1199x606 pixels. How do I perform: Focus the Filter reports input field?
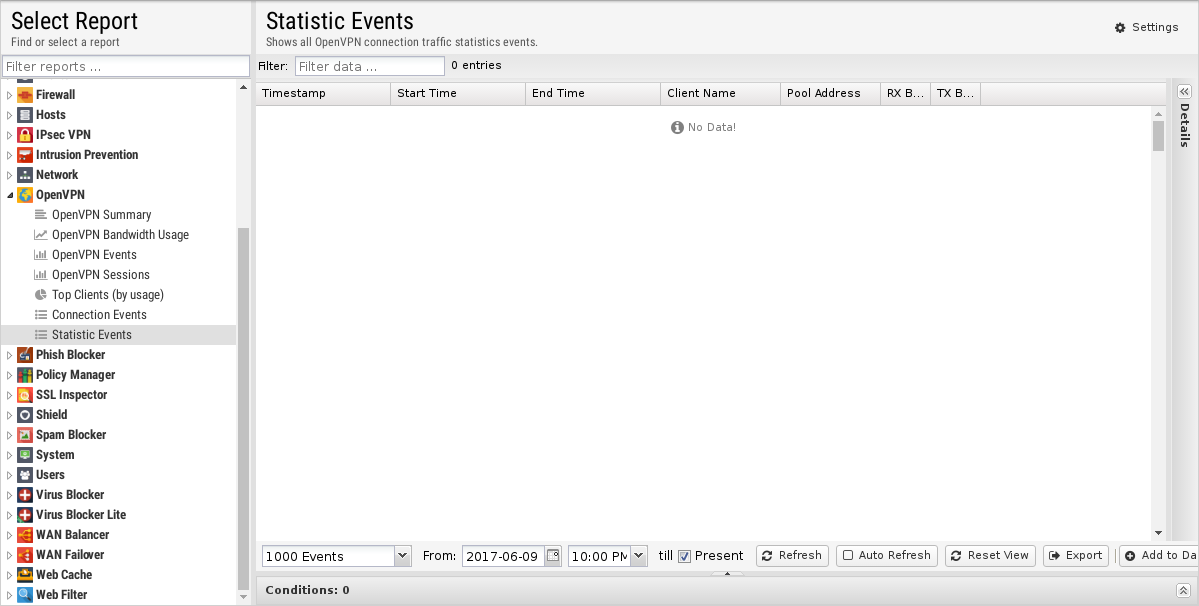click(126, 66)
